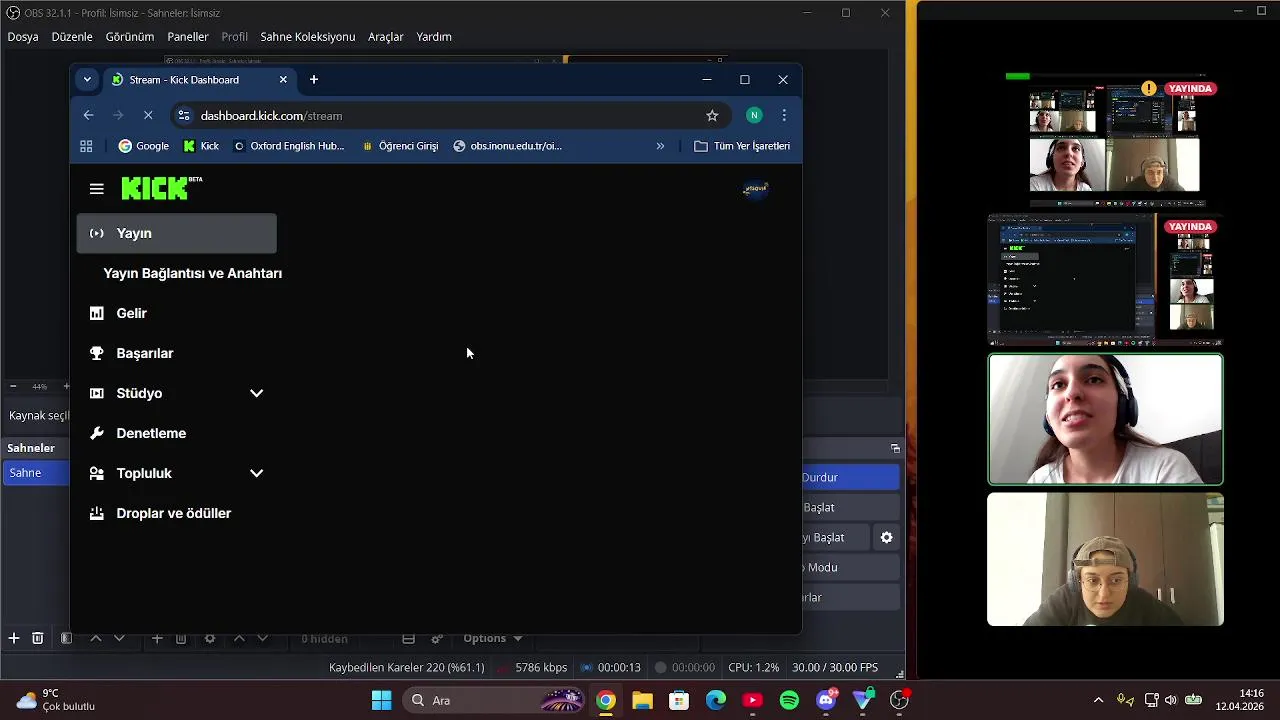Select the Yayın sidebar item
Image resolution: width=1280 pixels, height=720 pixels.
177,233
